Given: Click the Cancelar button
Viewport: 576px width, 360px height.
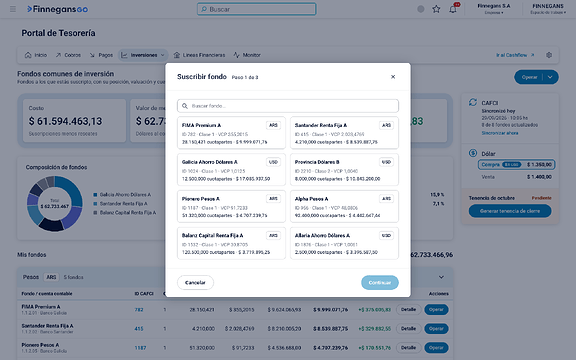Looking at the screenshot, I should click(195, 282).
